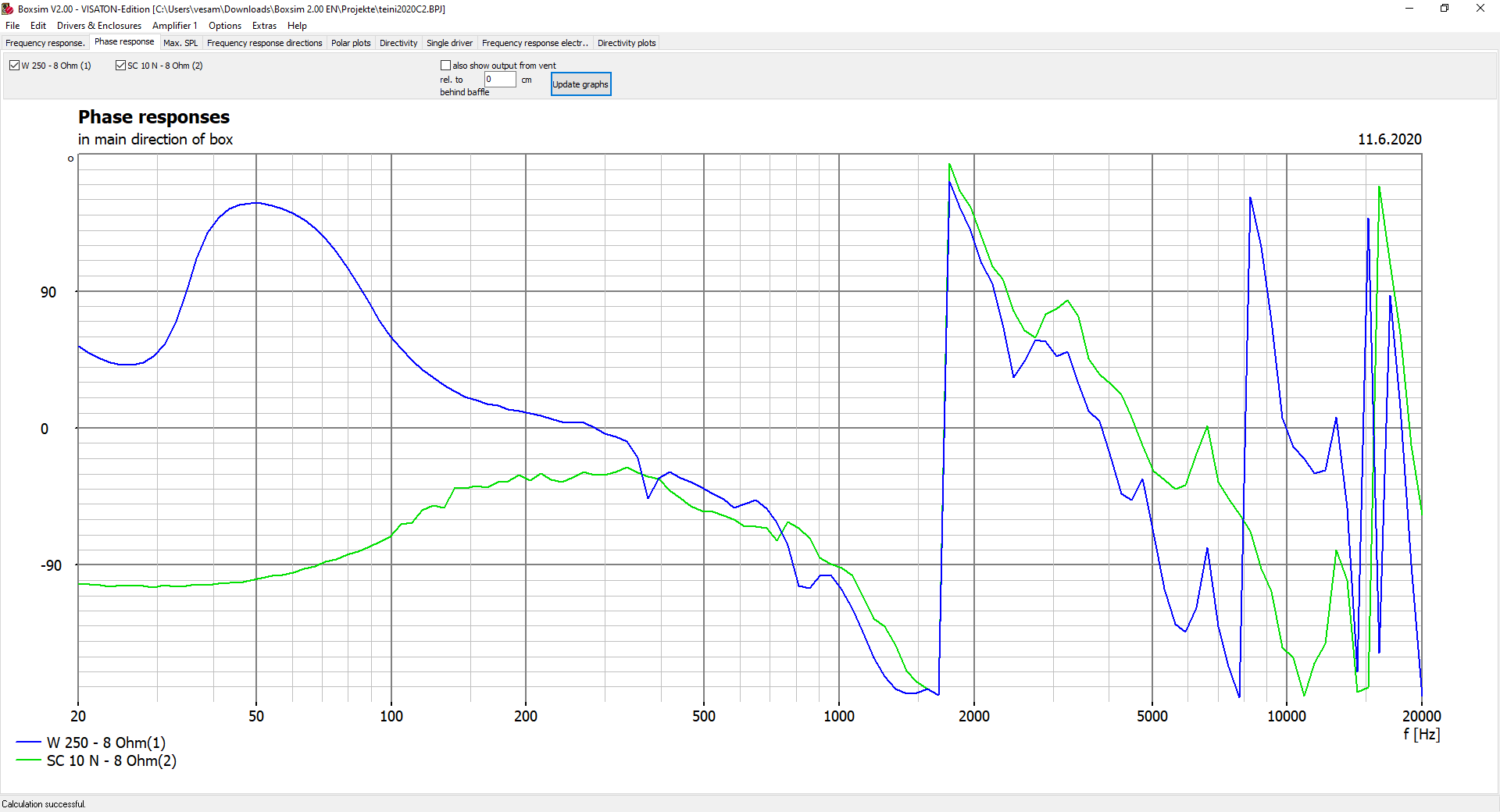Click the f [Hz] axis label

tap(1421, 735)
